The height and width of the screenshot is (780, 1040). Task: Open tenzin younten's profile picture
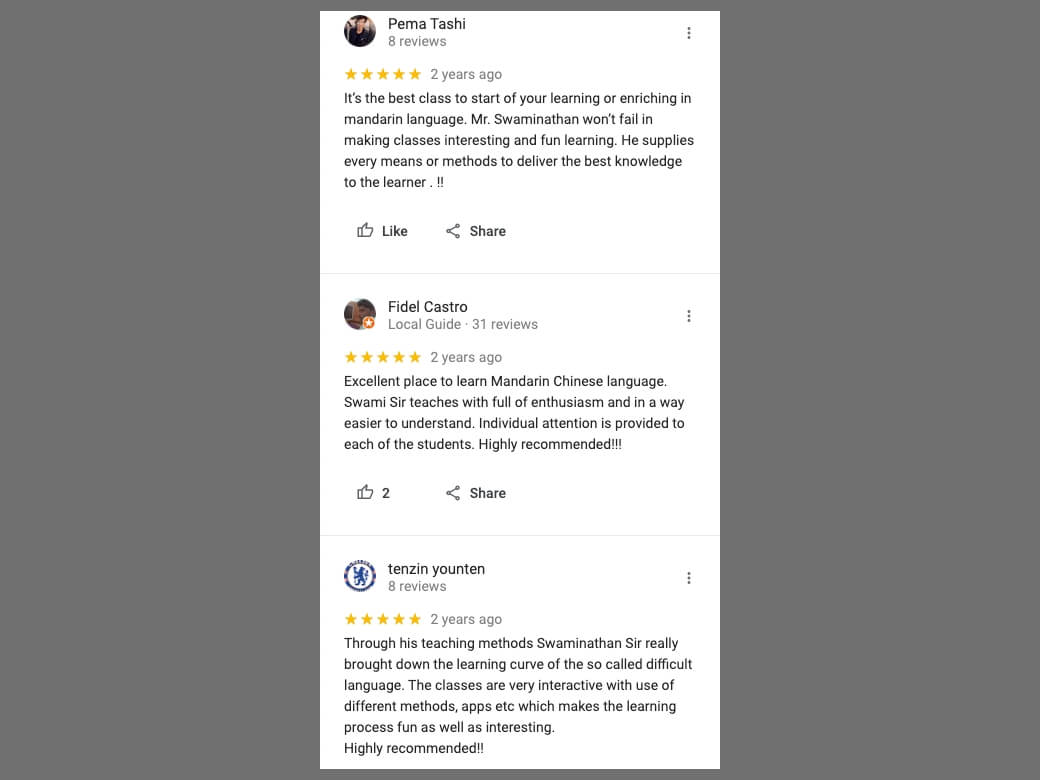click(x=360, y=576)
